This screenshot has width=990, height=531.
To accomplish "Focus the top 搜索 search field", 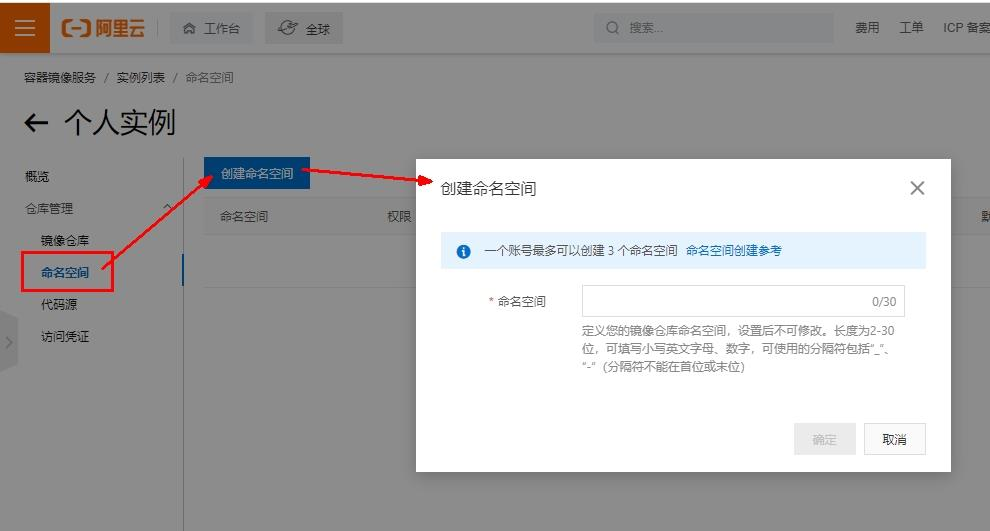I will (x=713, y=28).
